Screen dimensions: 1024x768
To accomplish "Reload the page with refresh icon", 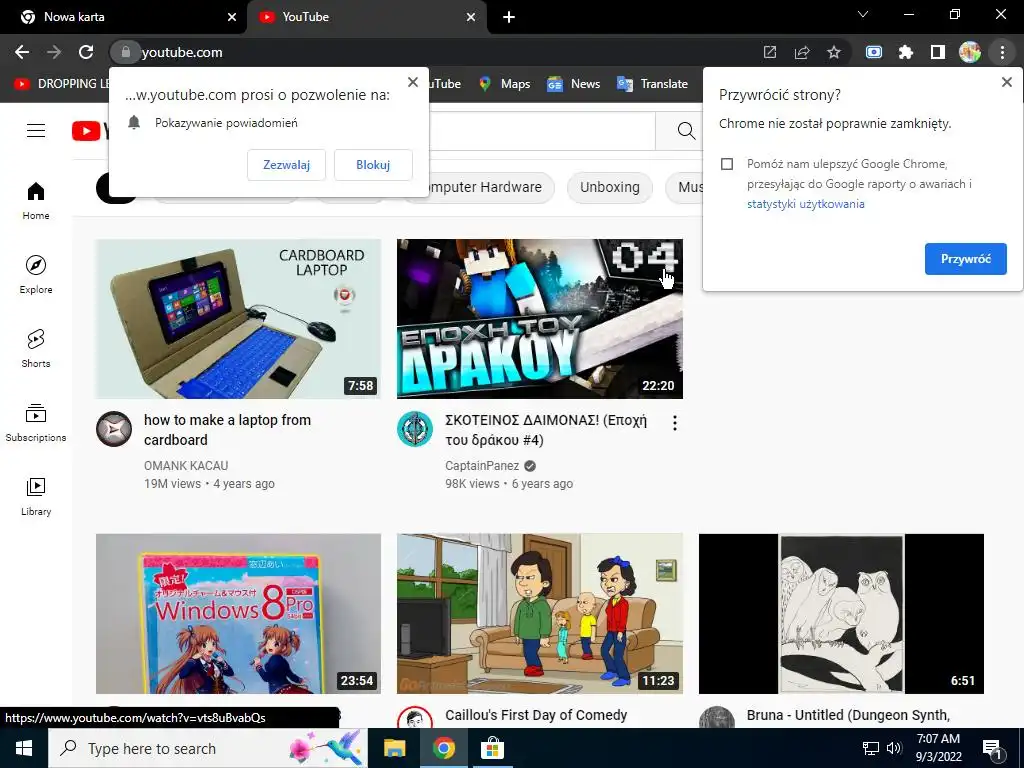I will click(x=86, y=52).
